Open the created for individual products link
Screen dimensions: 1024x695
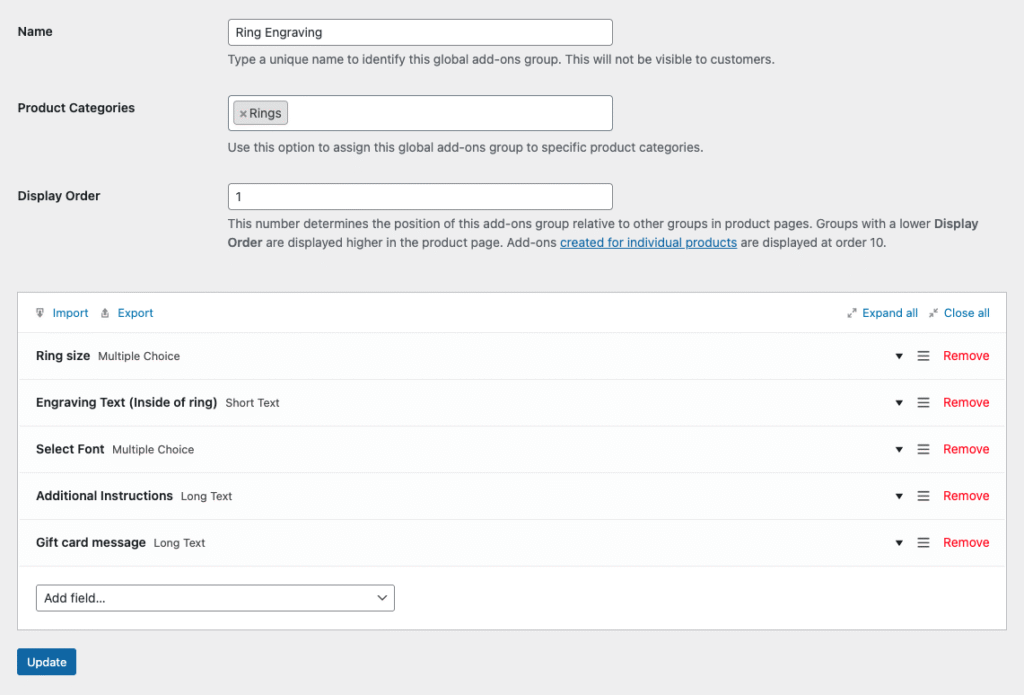(648, 243)
